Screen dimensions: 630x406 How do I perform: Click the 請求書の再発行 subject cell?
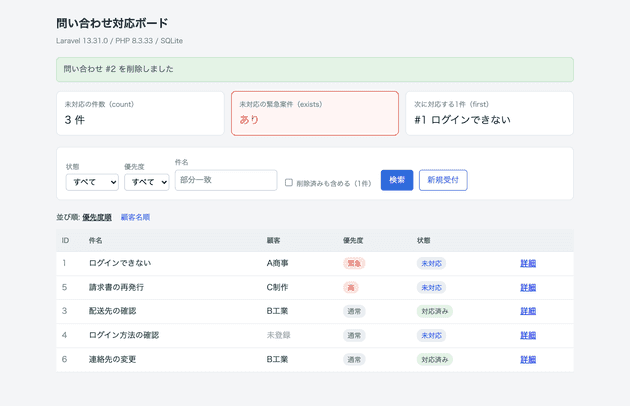[116, 287]
